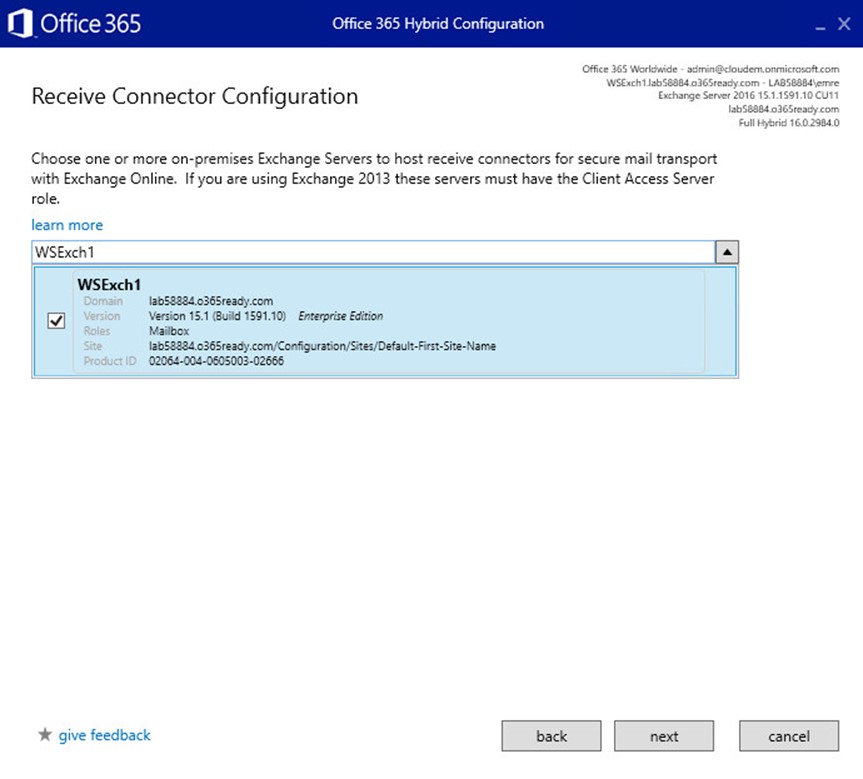The image size is (863, 779).
Task: Click the Roles field label
Action: pos(97,331)
